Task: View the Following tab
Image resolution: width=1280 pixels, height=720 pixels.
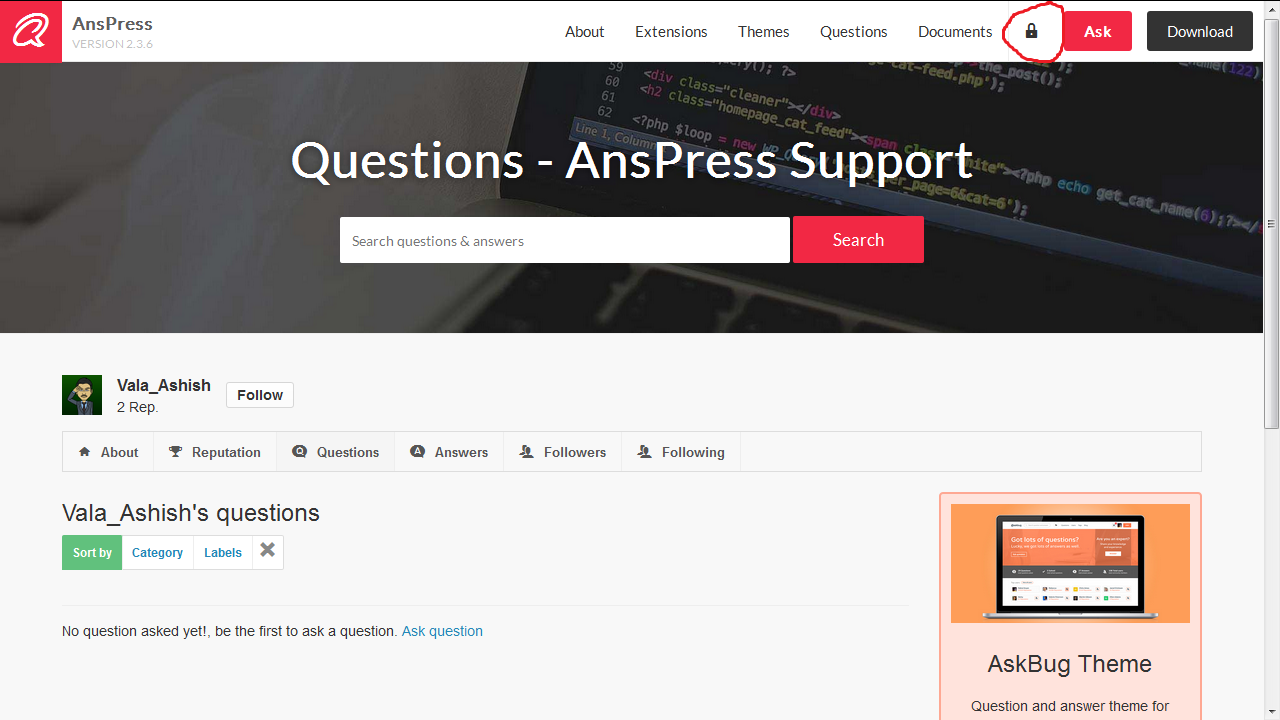Action: pyautogui.click(x=681, y=452)
